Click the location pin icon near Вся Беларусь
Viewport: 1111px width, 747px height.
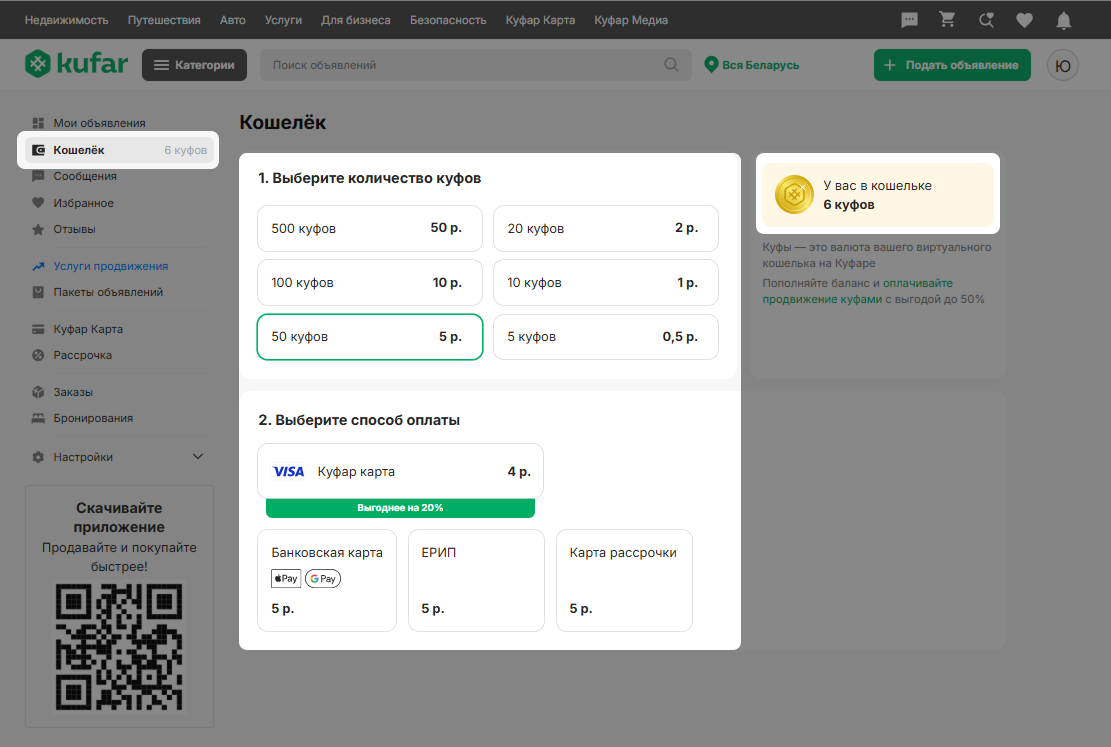tap(711, 64)
